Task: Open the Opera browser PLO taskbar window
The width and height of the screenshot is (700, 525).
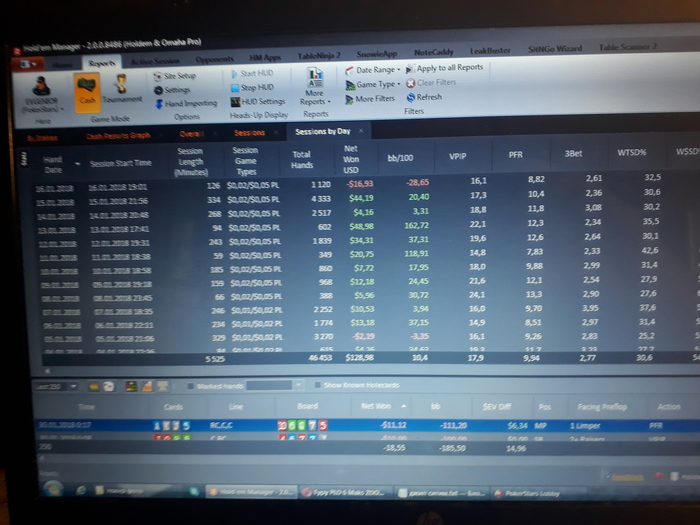Action: coord(345,492)
